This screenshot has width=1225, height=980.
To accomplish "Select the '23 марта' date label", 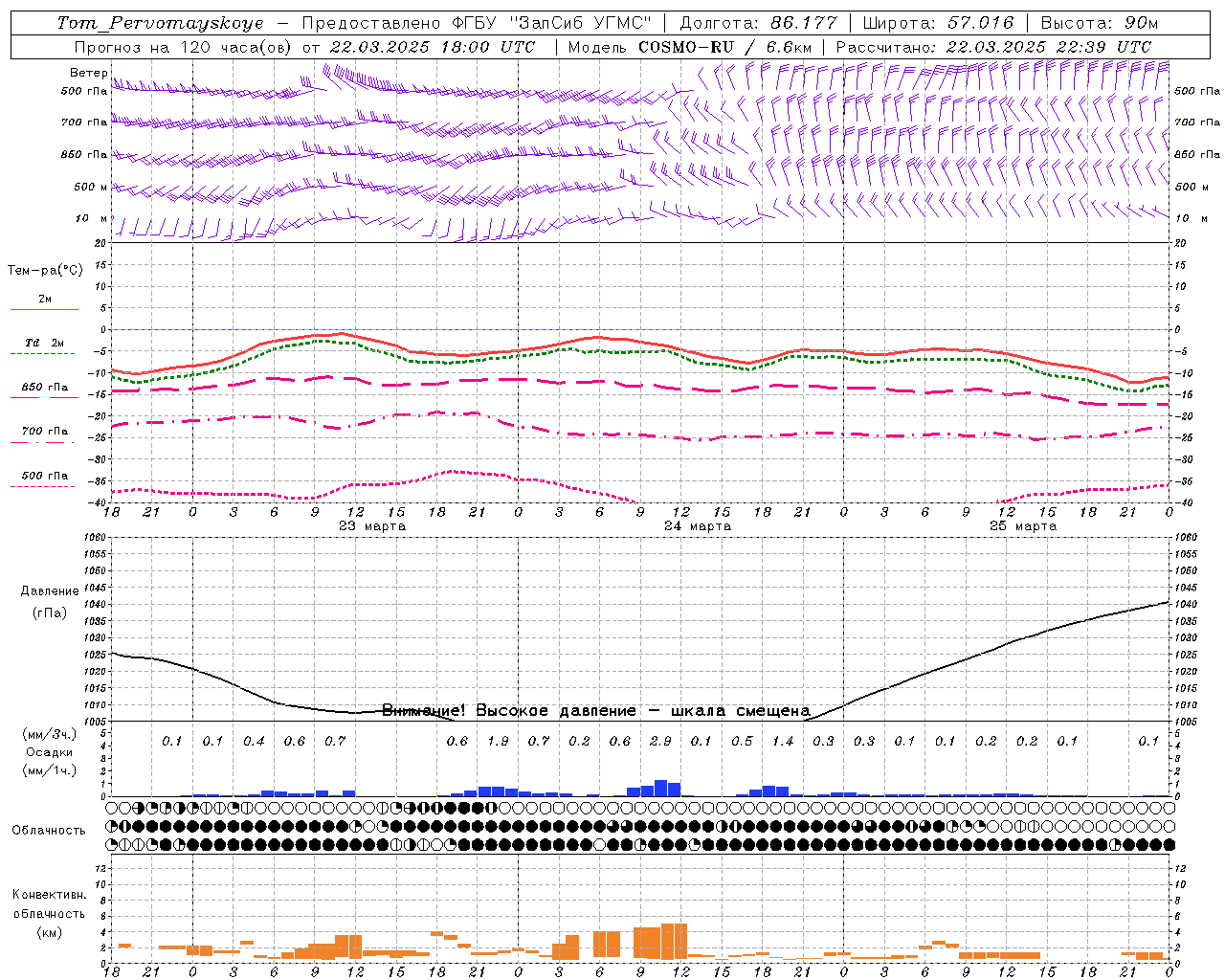I will [x=372, y=526].
